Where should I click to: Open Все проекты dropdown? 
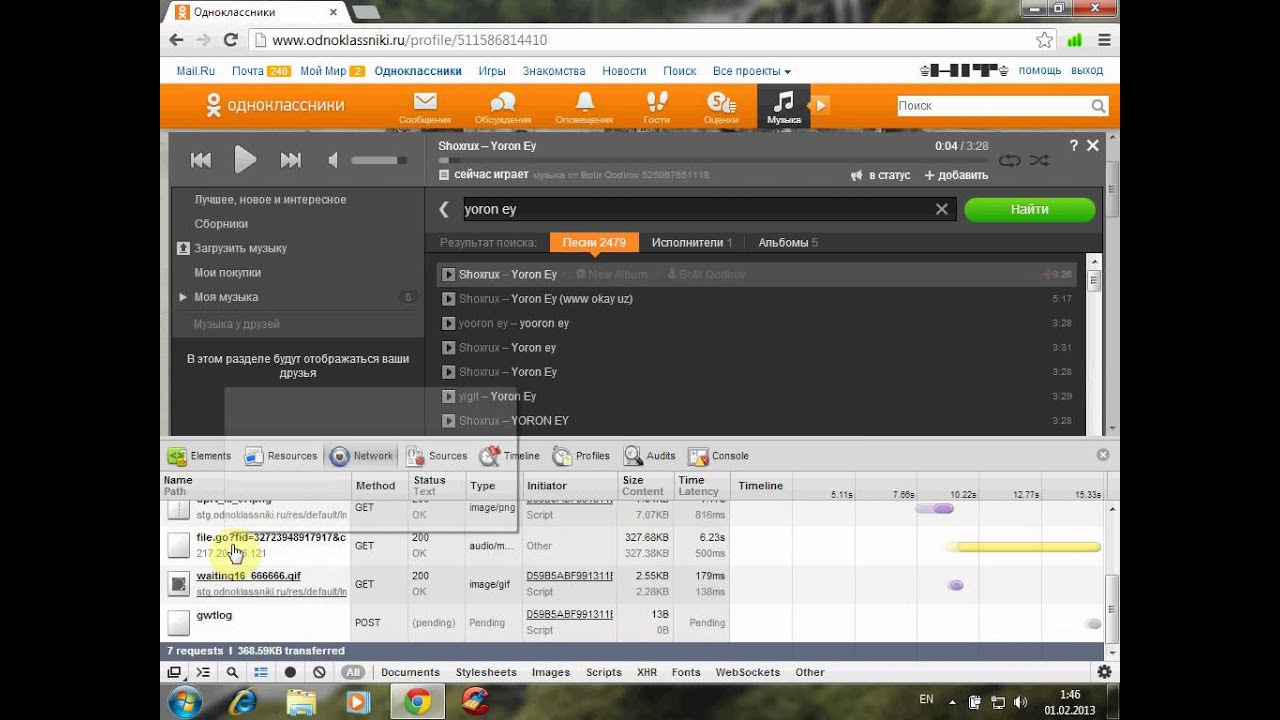[x=752, y=71]
